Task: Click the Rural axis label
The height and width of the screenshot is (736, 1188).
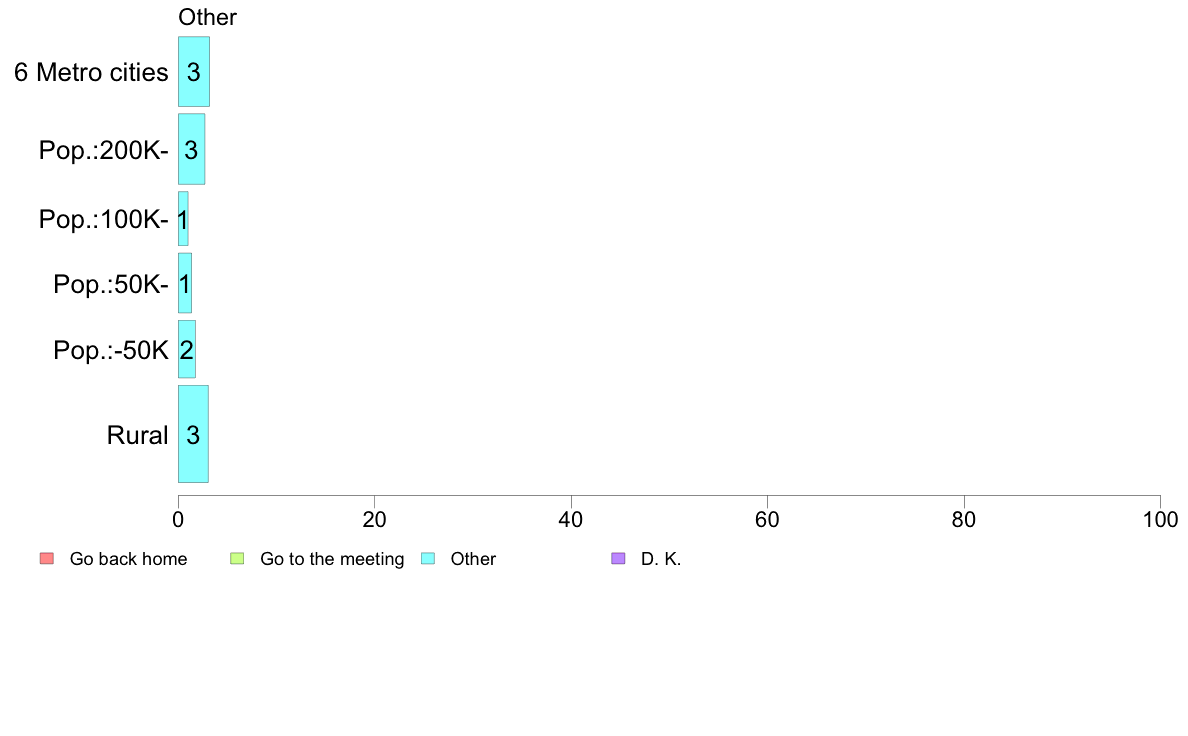Action: pos(137,435)
